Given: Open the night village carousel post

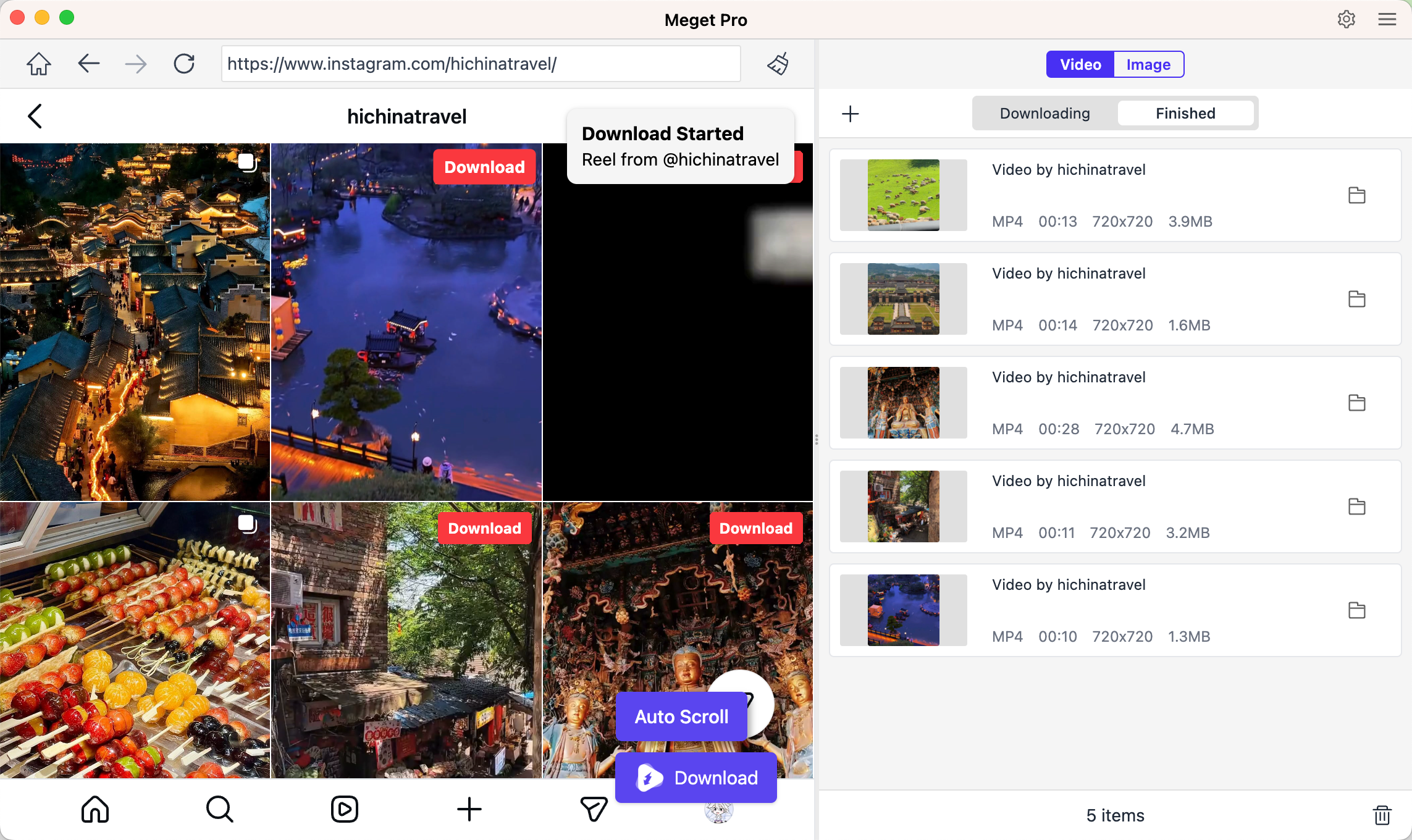Looking at the screenshot, I should click(135, 322).
